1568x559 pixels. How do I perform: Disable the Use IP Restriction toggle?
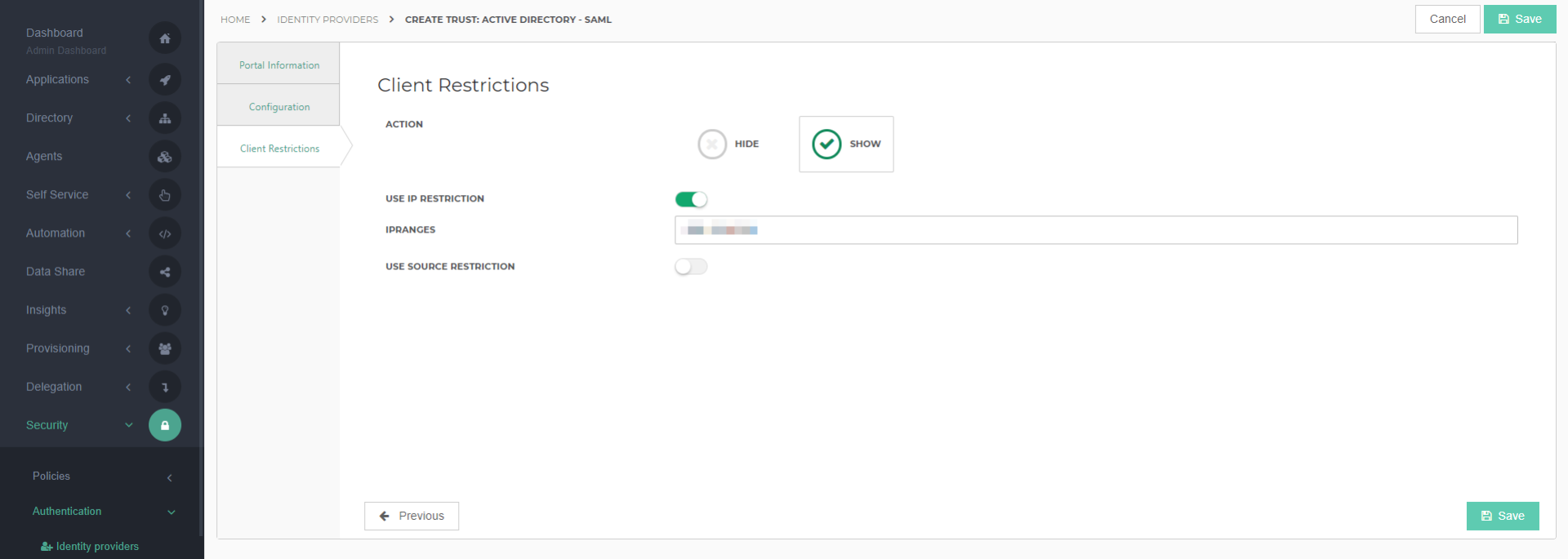691,199
